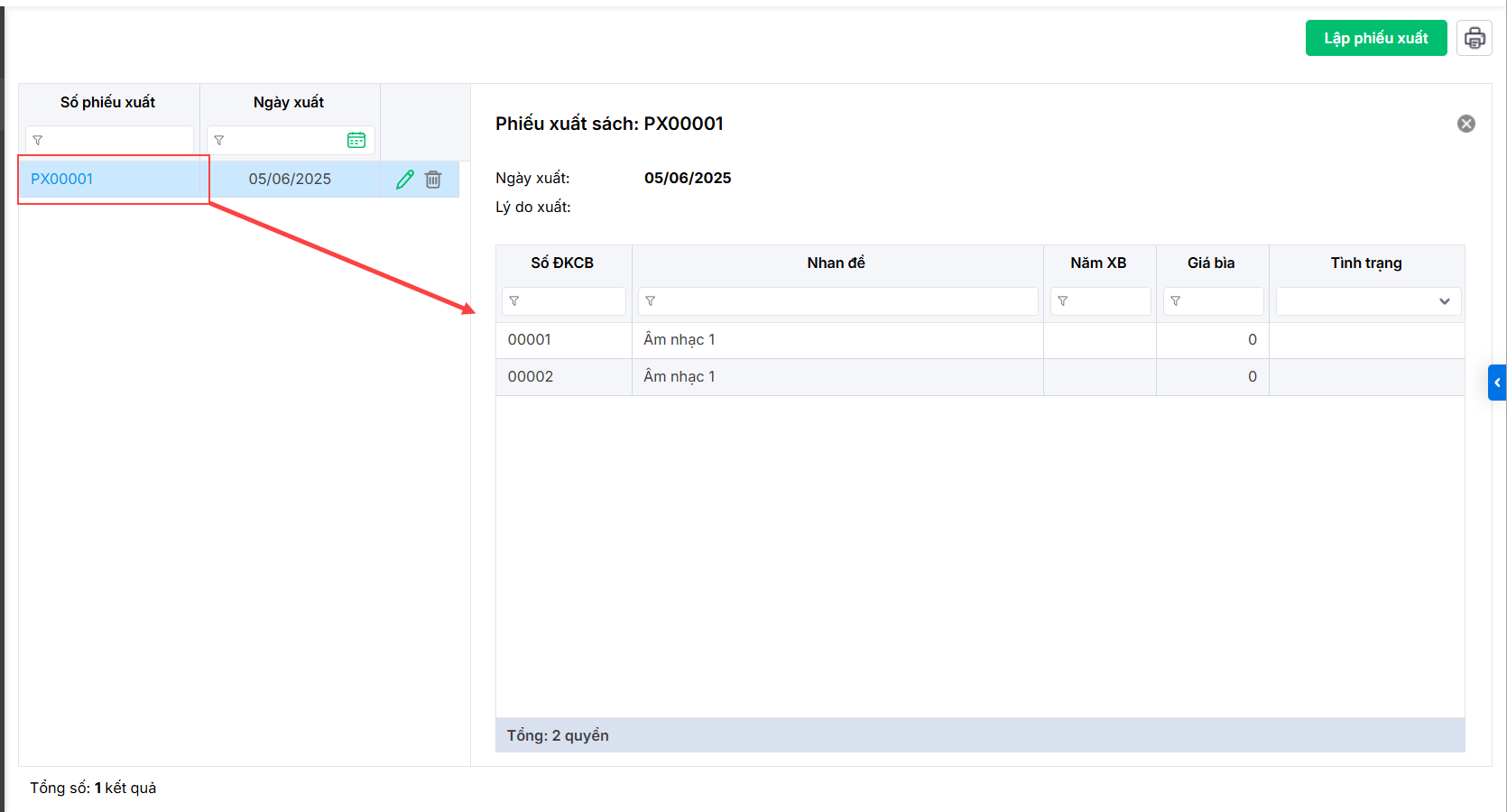Click the Ngày xuất: label in detail panel
The width and height of the screenshot is (1507, 812).
(x=532, y=178)
